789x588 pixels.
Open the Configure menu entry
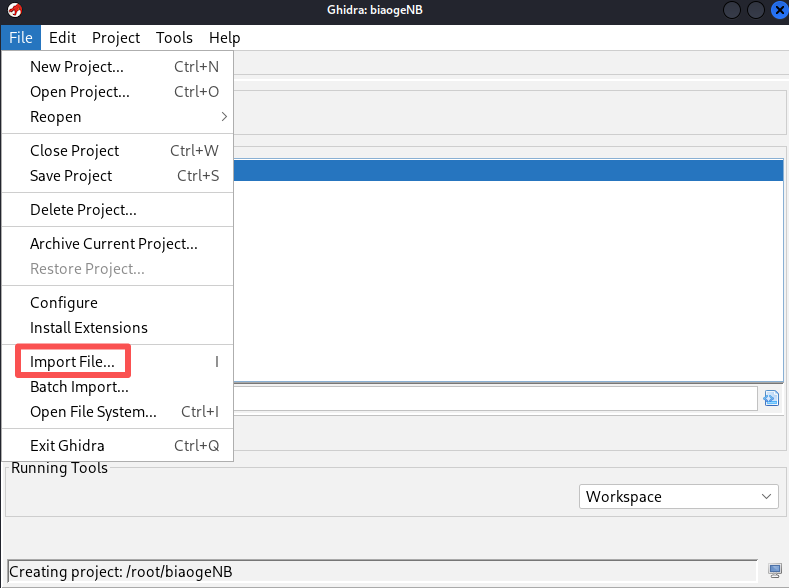tap(117, 302)
